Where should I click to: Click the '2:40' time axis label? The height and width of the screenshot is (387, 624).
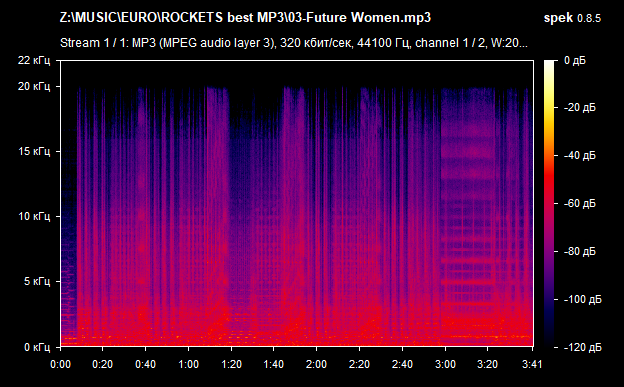point(402,364)
